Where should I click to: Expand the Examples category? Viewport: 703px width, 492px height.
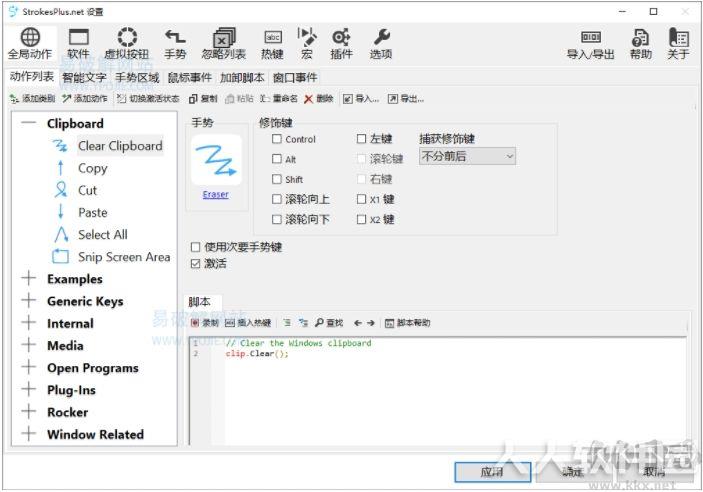28,279
